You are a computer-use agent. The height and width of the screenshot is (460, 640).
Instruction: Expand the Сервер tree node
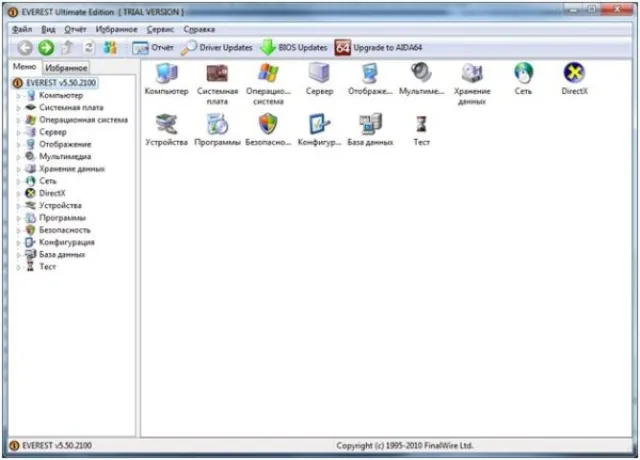click(18, 133)
